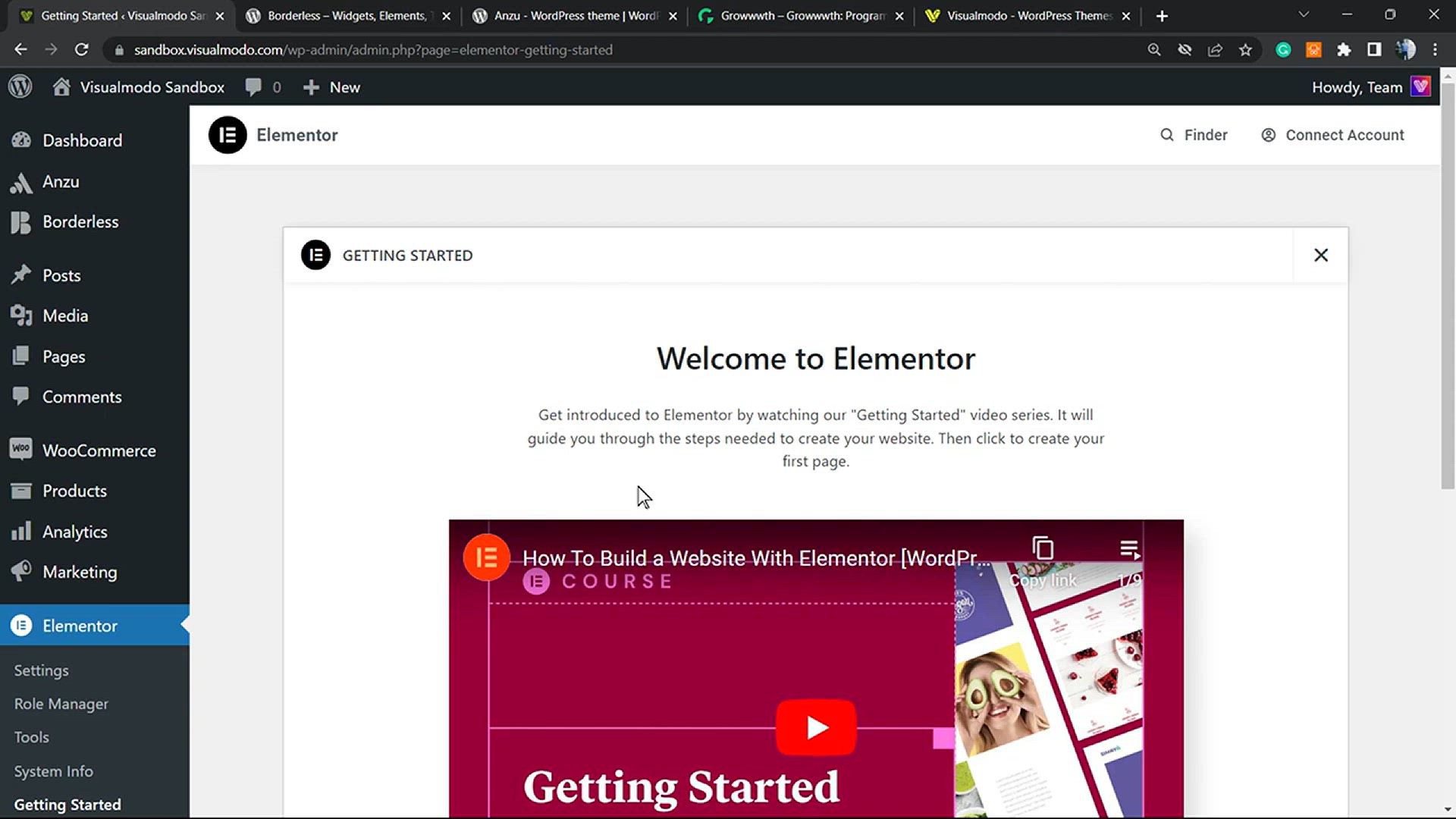Screen dimensions: 1456x819
Task: Click the crossed-eye icon in address bar
Action: click(x=1185, y=50)
